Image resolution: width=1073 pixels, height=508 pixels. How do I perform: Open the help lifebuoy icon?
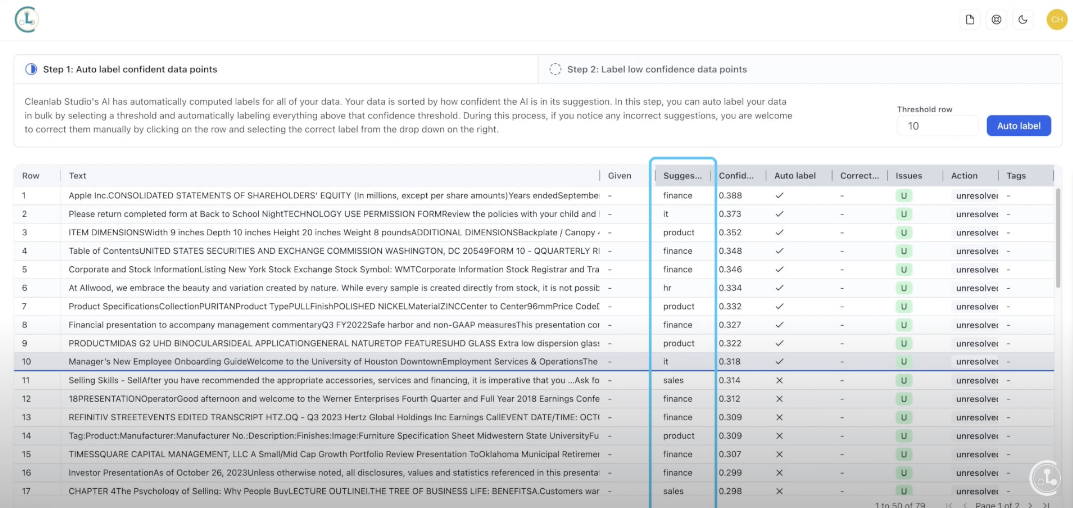(x=996, y=20)
